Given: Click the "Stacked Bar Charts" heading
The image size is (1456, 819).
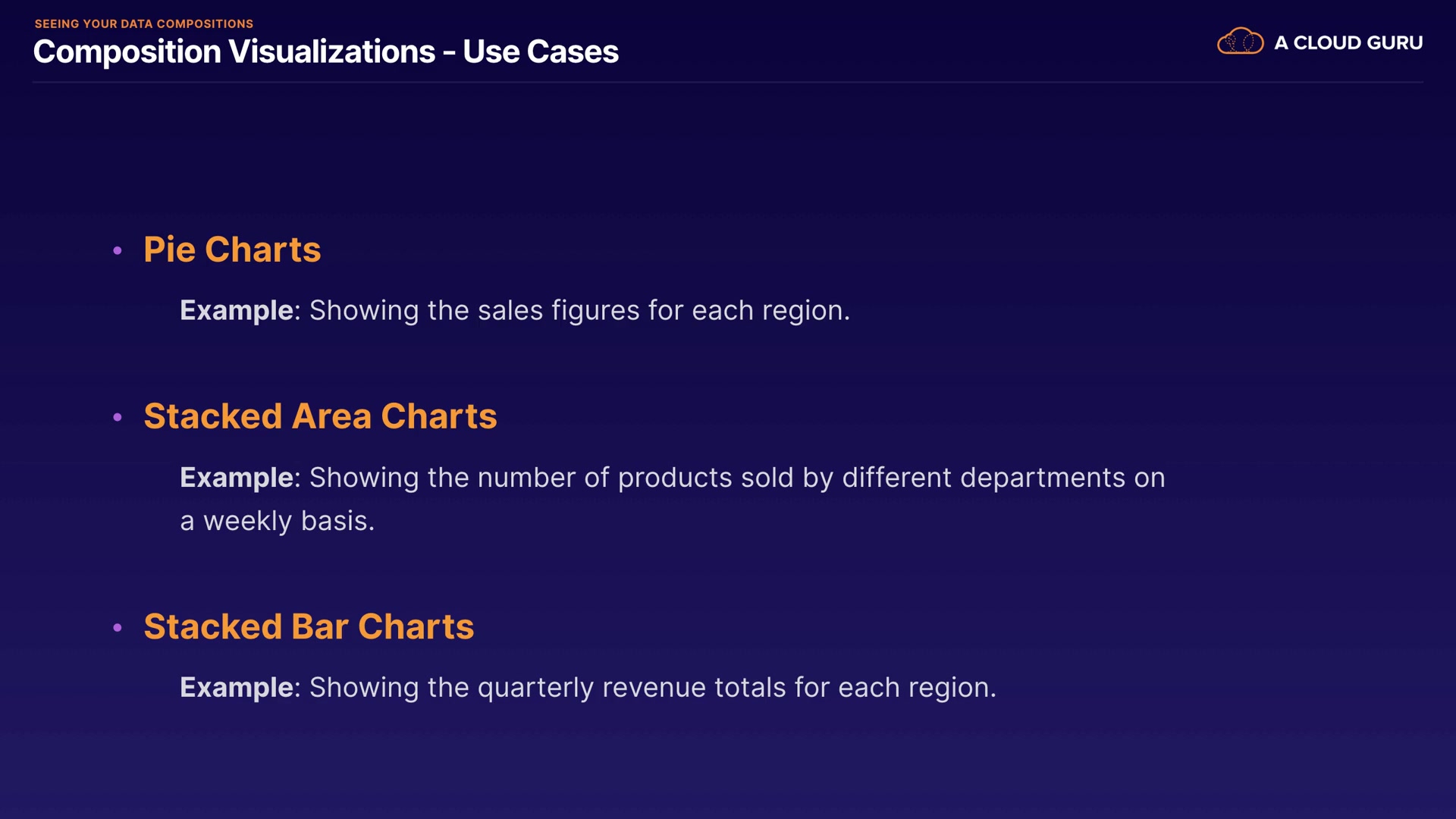Looking at the screenshot, I should click(x=309, y=626).
